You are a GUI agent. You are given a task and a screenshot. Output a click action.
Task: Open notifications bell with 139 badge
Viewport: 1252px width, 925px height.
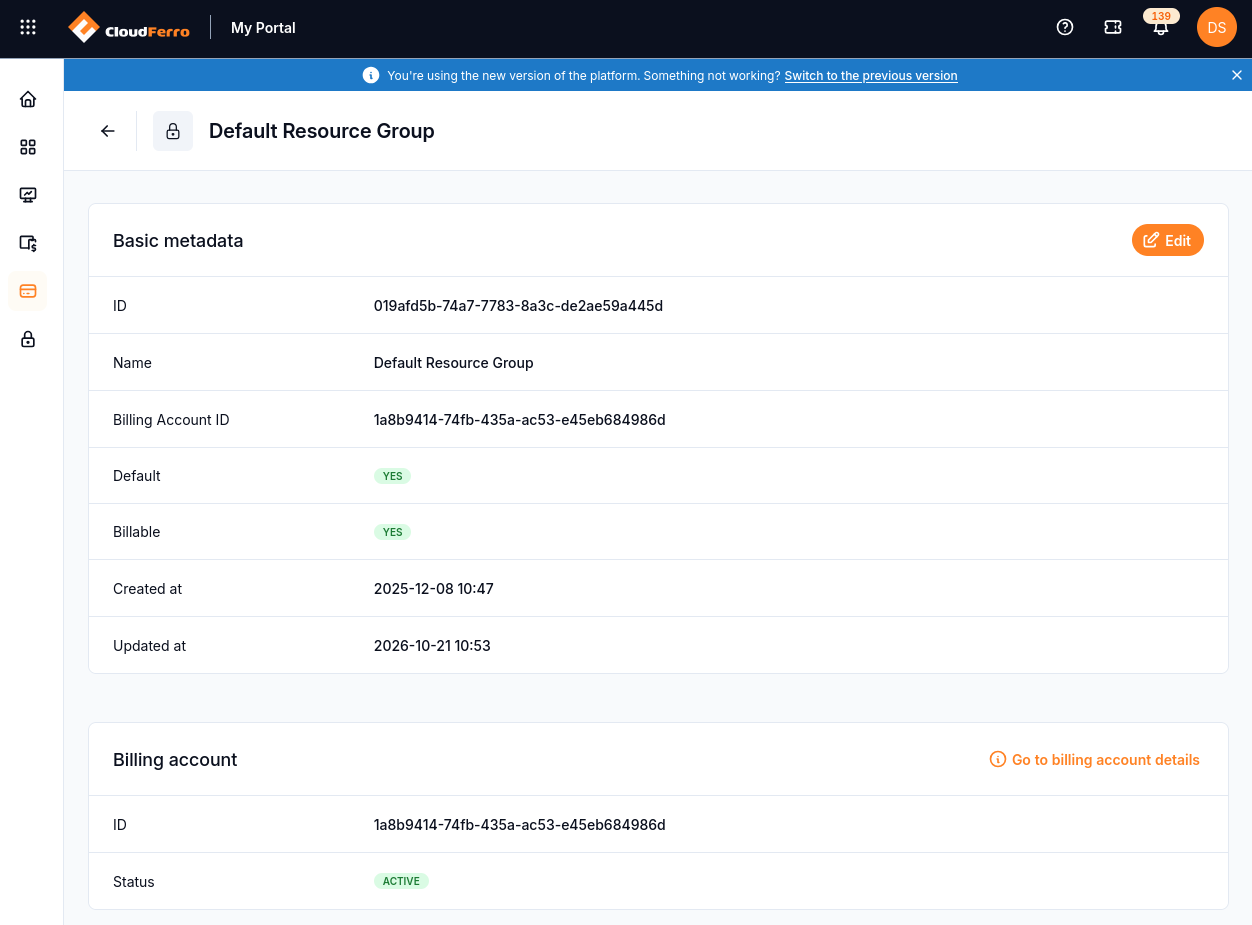(x=1161, y=26)
